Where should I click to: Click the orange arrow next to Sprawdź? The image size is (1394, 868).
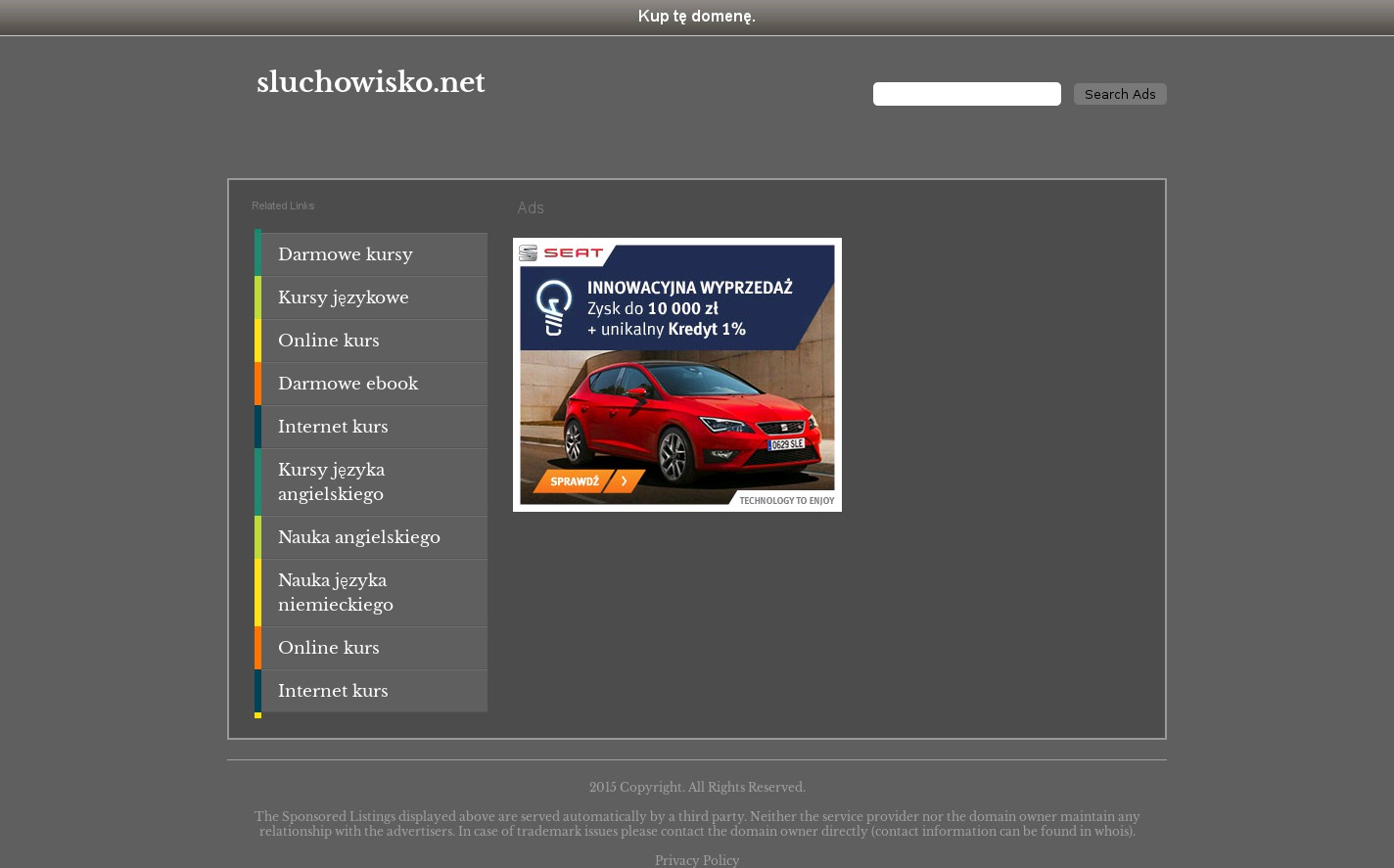pos(624,481)
